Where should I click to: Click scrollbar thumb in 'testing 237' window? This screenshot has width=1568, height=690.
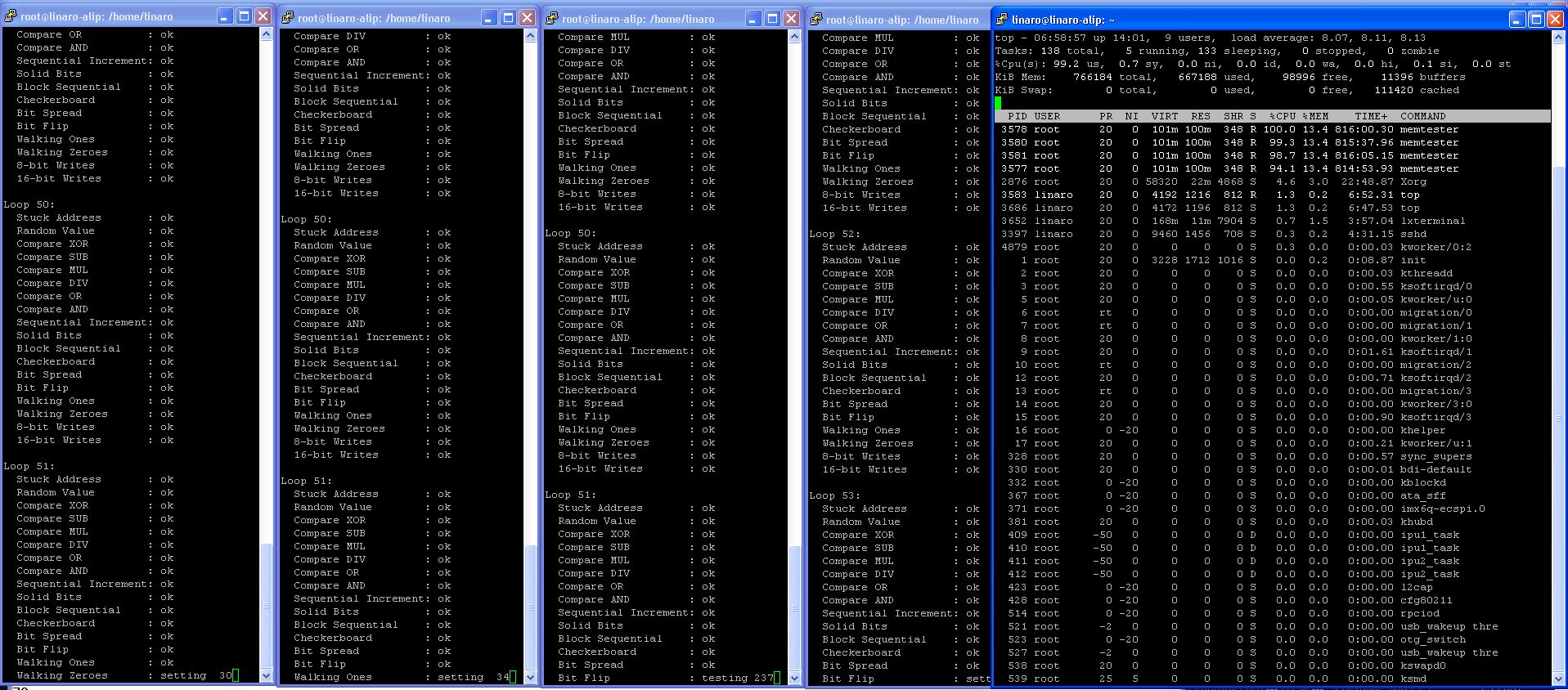(794, 607)
